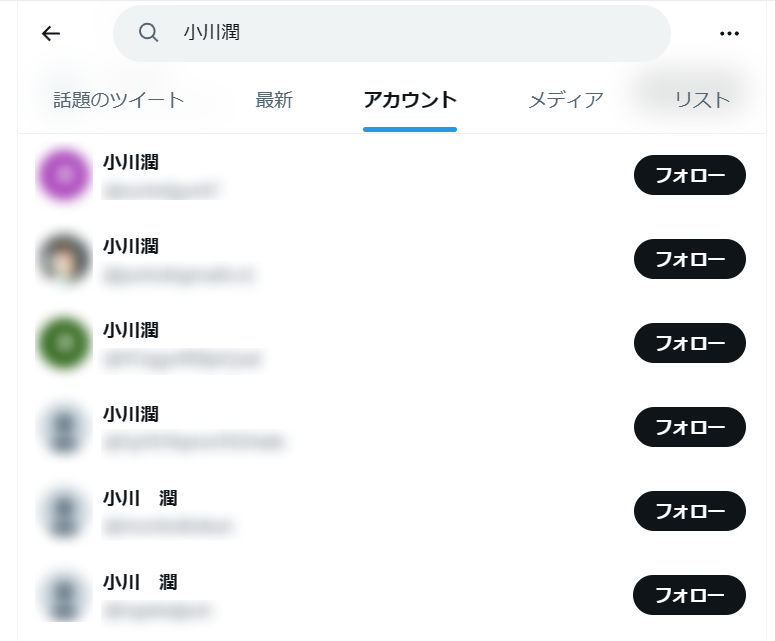Viewport: 775px width, 641px height.
Task: Follow the last 小川　潤 account
Action: point(689,595)
